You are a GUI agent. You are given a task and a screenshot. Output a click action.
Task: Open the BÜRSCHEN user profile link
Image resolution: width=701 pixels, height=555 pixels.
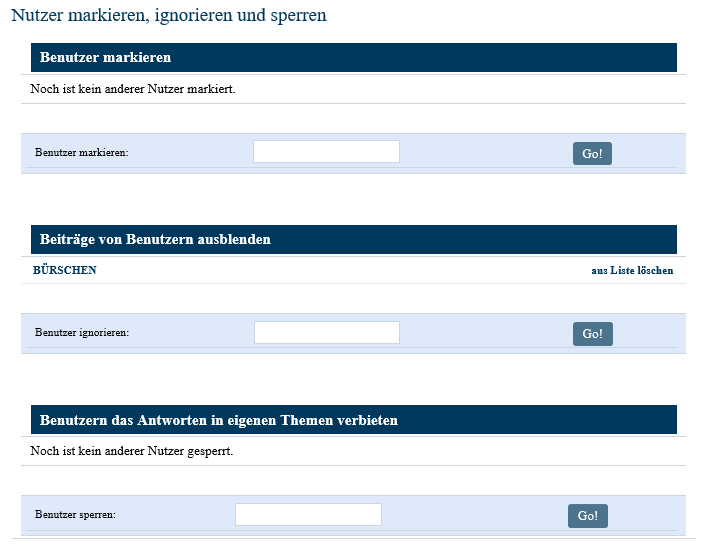tap(65, 270)
